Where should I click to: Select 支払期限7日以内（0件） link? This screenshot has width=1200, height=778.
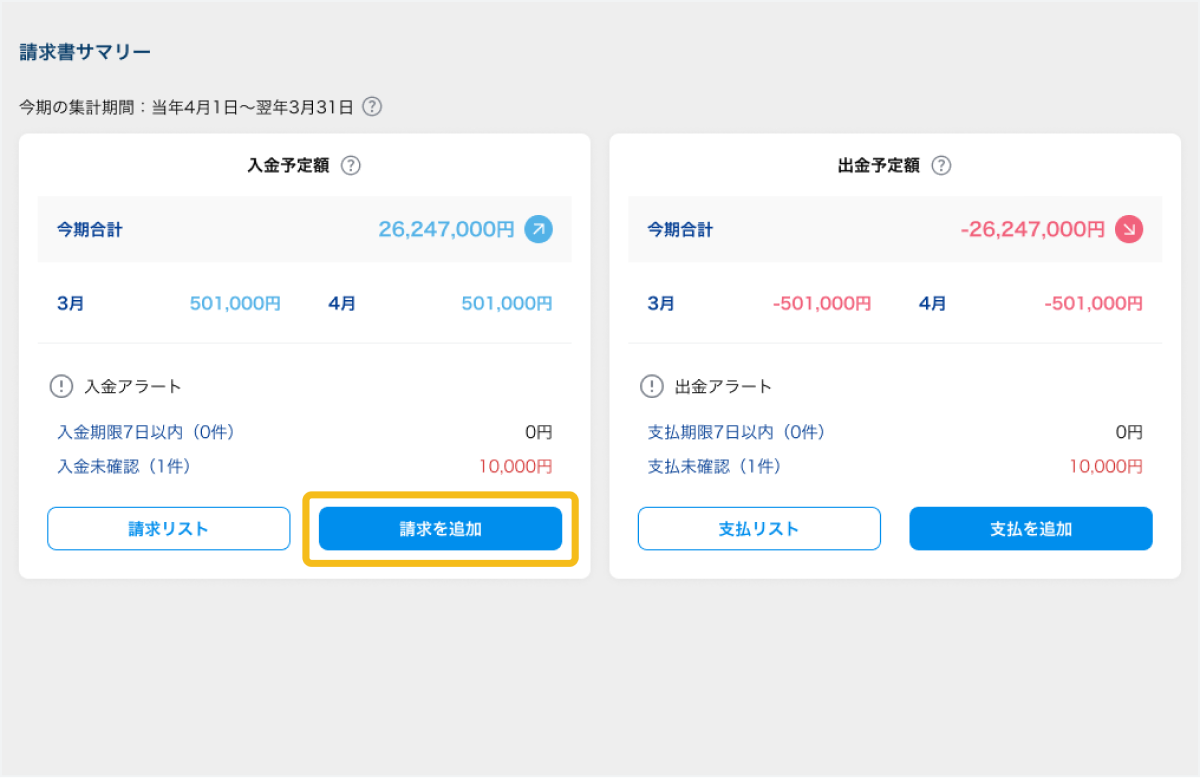[x=736, y=432]
